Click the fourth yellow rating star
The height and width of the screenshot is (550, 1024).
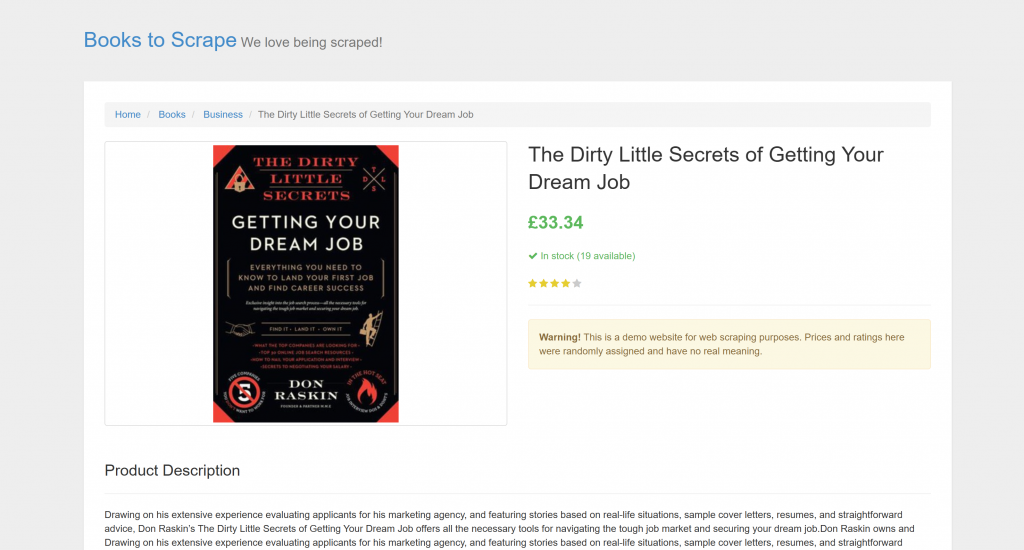(x=566, y=284)
